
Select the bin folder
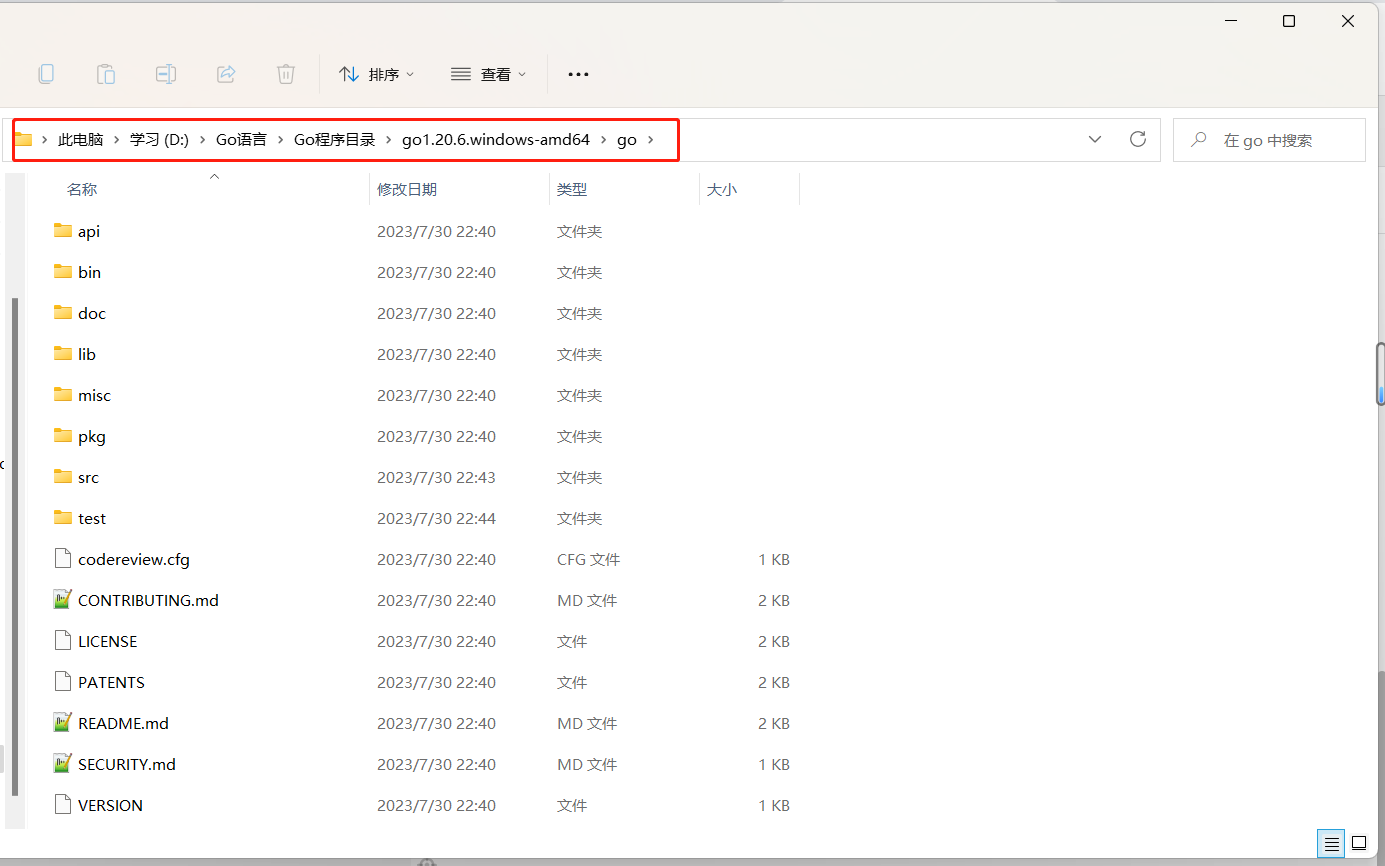tap(89, 272)
